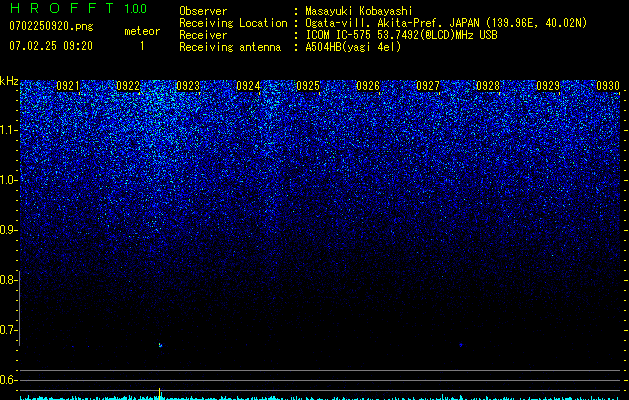
Task: Click the ICOM IC-575 receiver value
Action: tap(401, 35)
